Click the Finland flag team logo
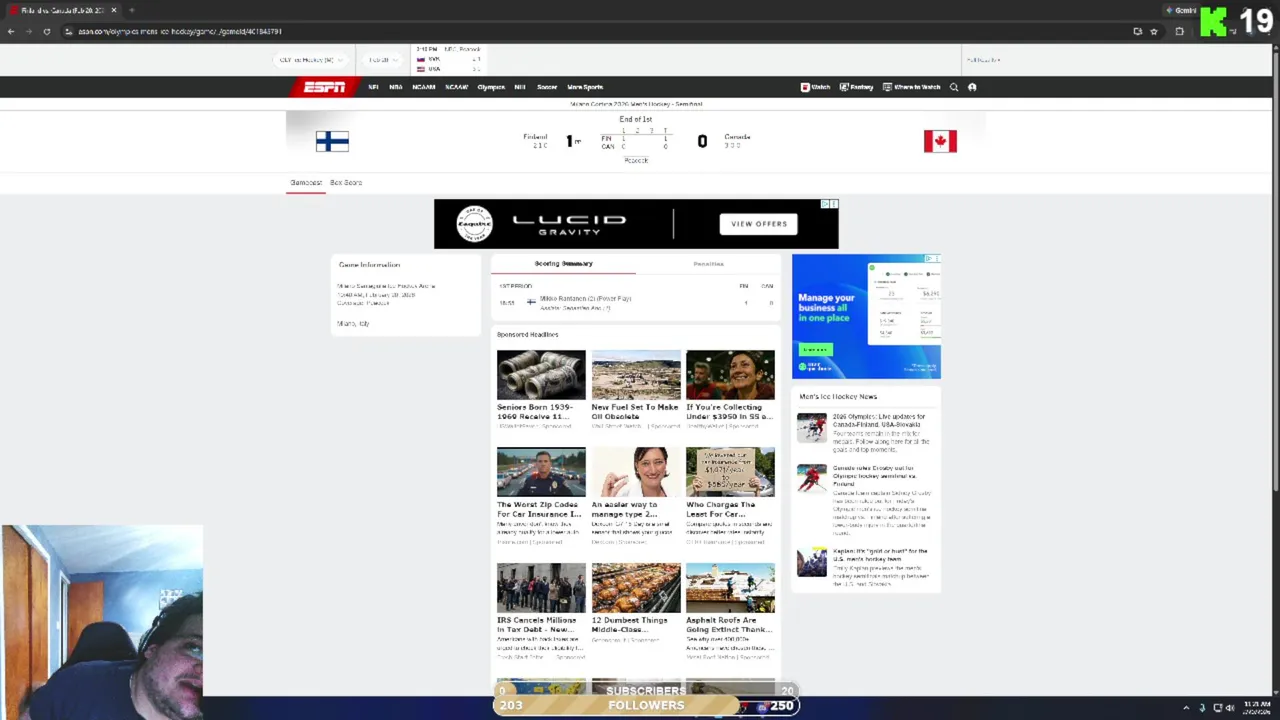1280x720 pixels. [332, 141]
